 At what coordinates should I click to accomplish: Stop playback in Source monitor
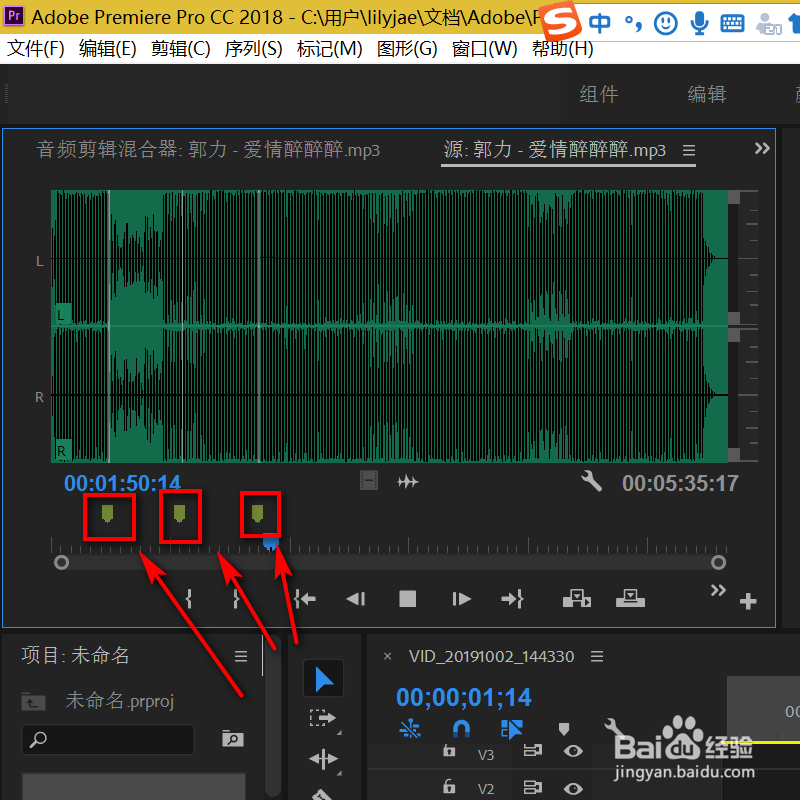pos(407,598)
